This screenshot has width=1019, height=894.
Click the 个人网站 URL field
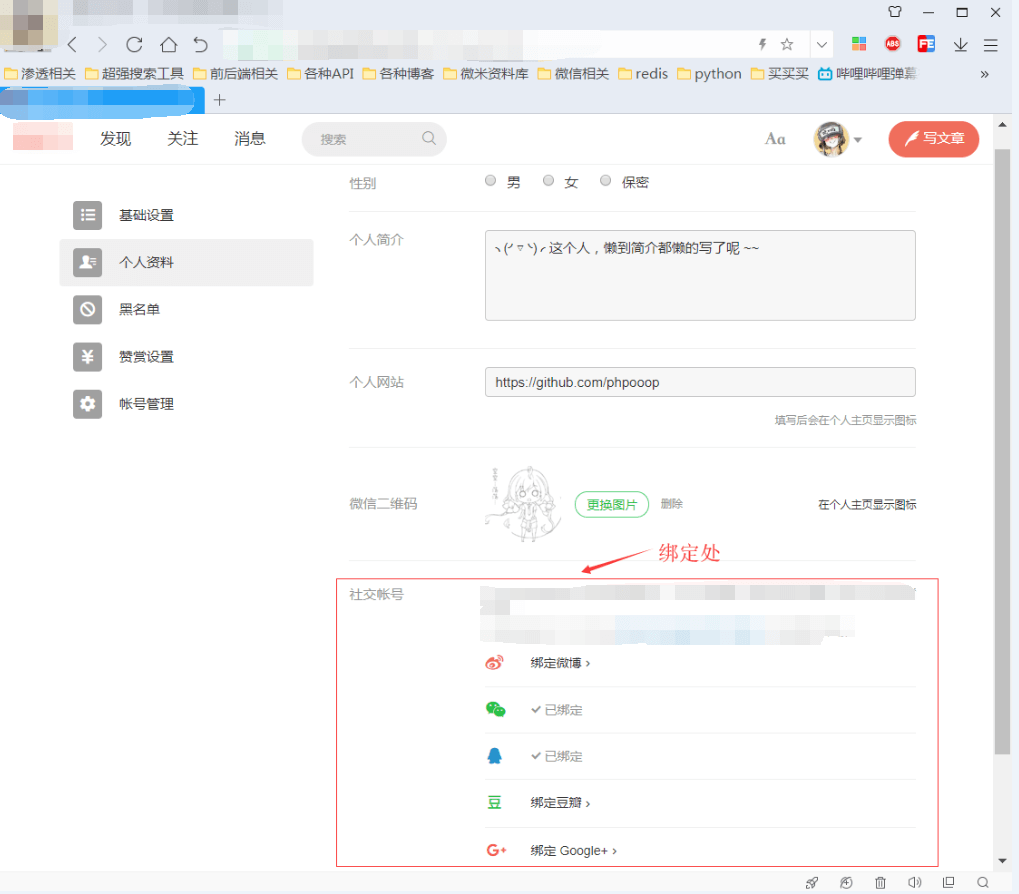tap(700, 382)
